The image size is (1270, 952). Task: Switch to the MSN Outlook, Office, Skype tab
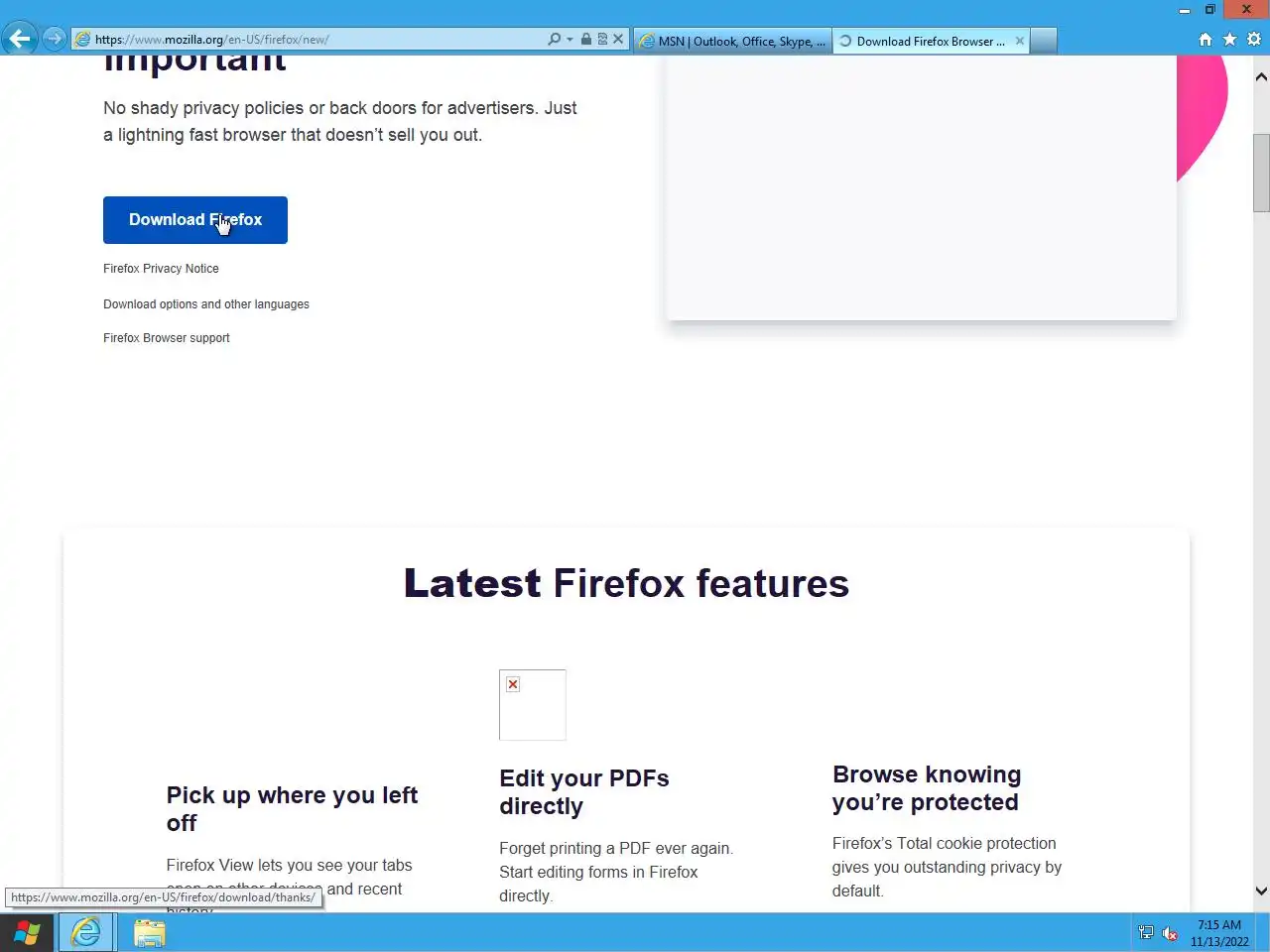click(732, 41)
